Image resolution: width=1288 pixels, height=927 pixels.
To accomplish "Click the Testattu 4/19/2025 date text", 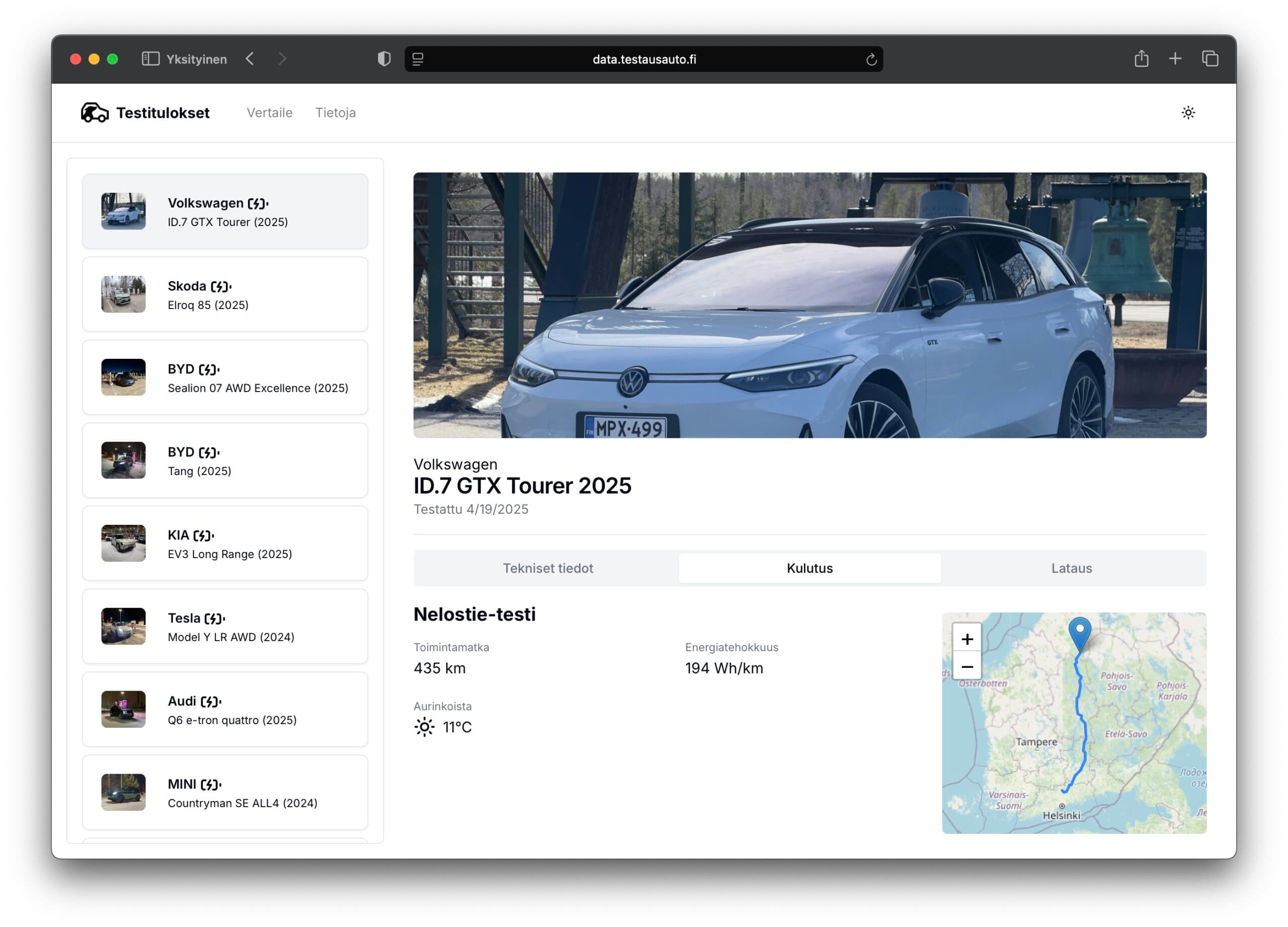I will pyautogui.click(x=471, y=509).
